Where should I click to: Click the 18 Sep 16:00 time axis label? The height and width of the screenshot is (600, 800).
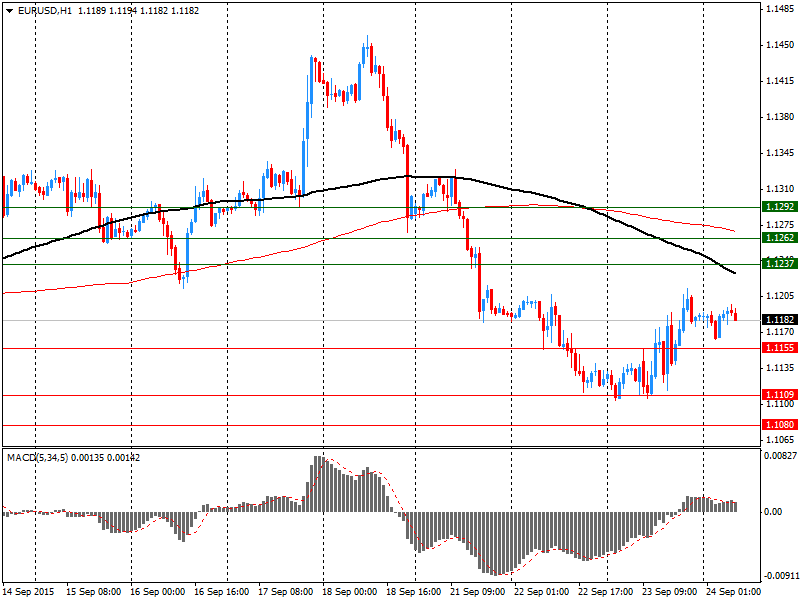414,592
